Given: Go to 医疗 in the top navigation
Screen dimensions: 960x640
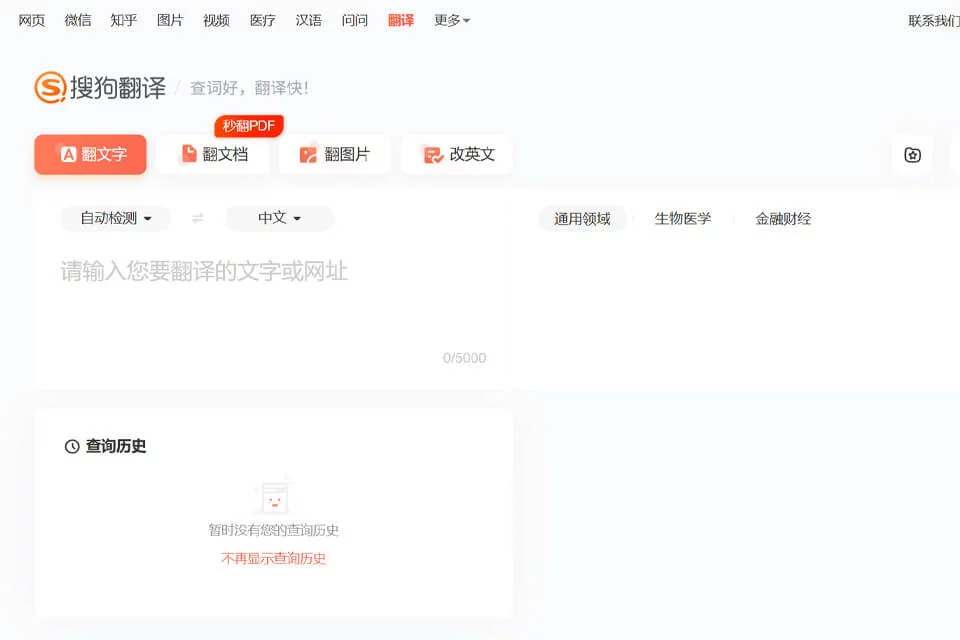Looking at the screenshot, I should coord(263,20).
